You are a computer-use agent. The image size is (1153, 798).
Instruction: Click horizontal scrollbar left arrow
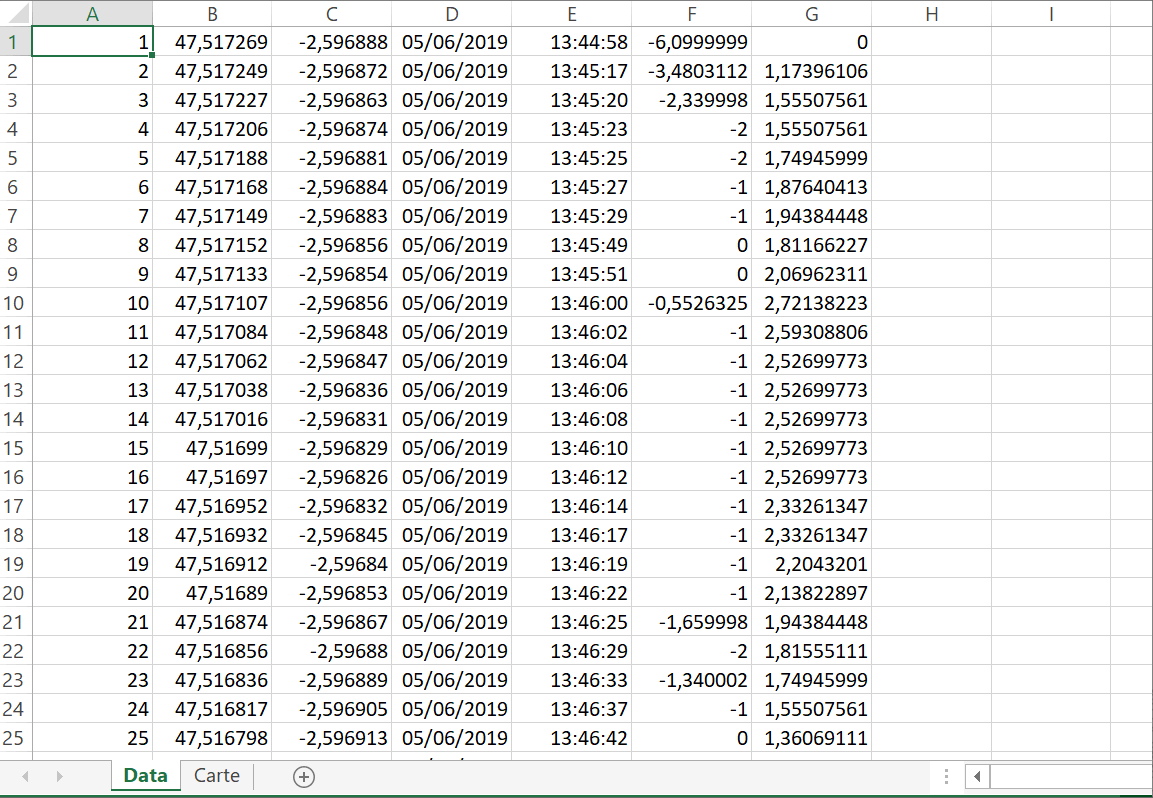pyautogui.click(x=977, y=777)
